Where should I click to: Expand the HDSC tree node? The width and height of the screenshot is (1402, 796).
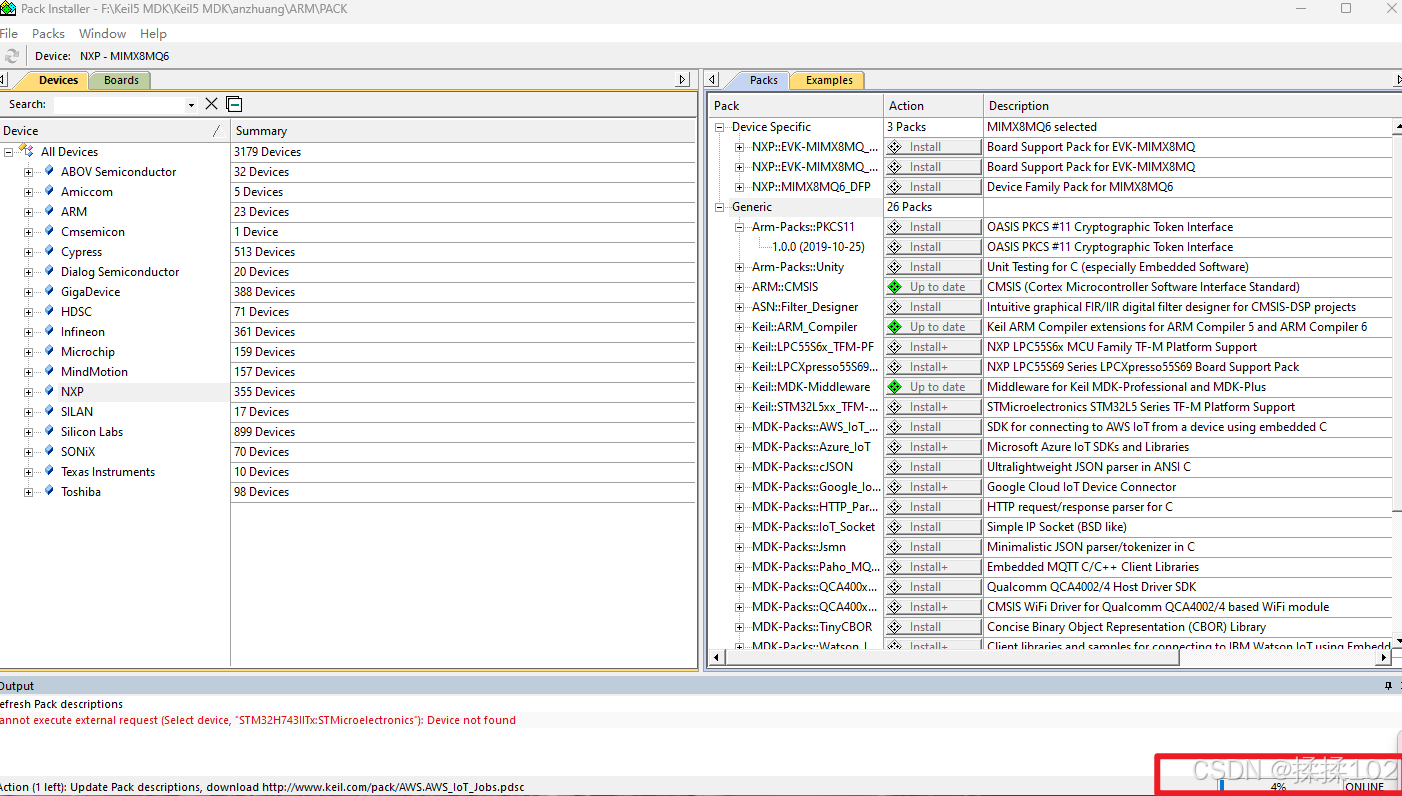click(x=28, y=312)
